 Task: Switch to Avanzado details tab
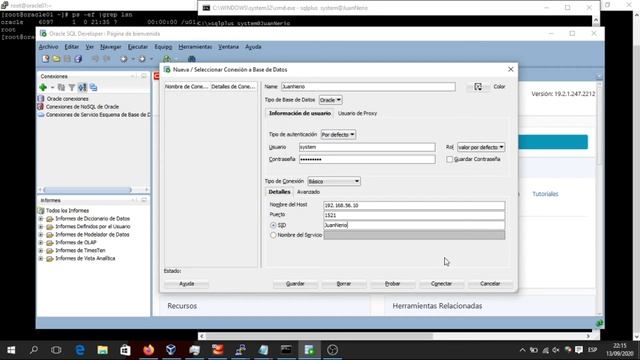[x=308, y=192]
